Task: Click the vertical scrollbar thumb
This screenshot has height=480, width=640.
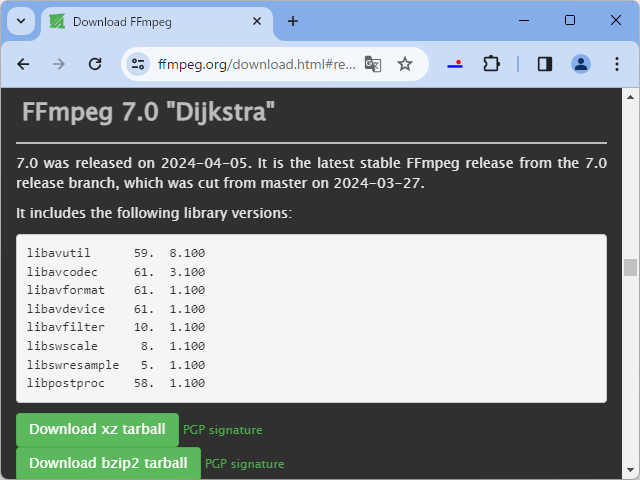Action: pyautogui.click(x=630, y=268)
